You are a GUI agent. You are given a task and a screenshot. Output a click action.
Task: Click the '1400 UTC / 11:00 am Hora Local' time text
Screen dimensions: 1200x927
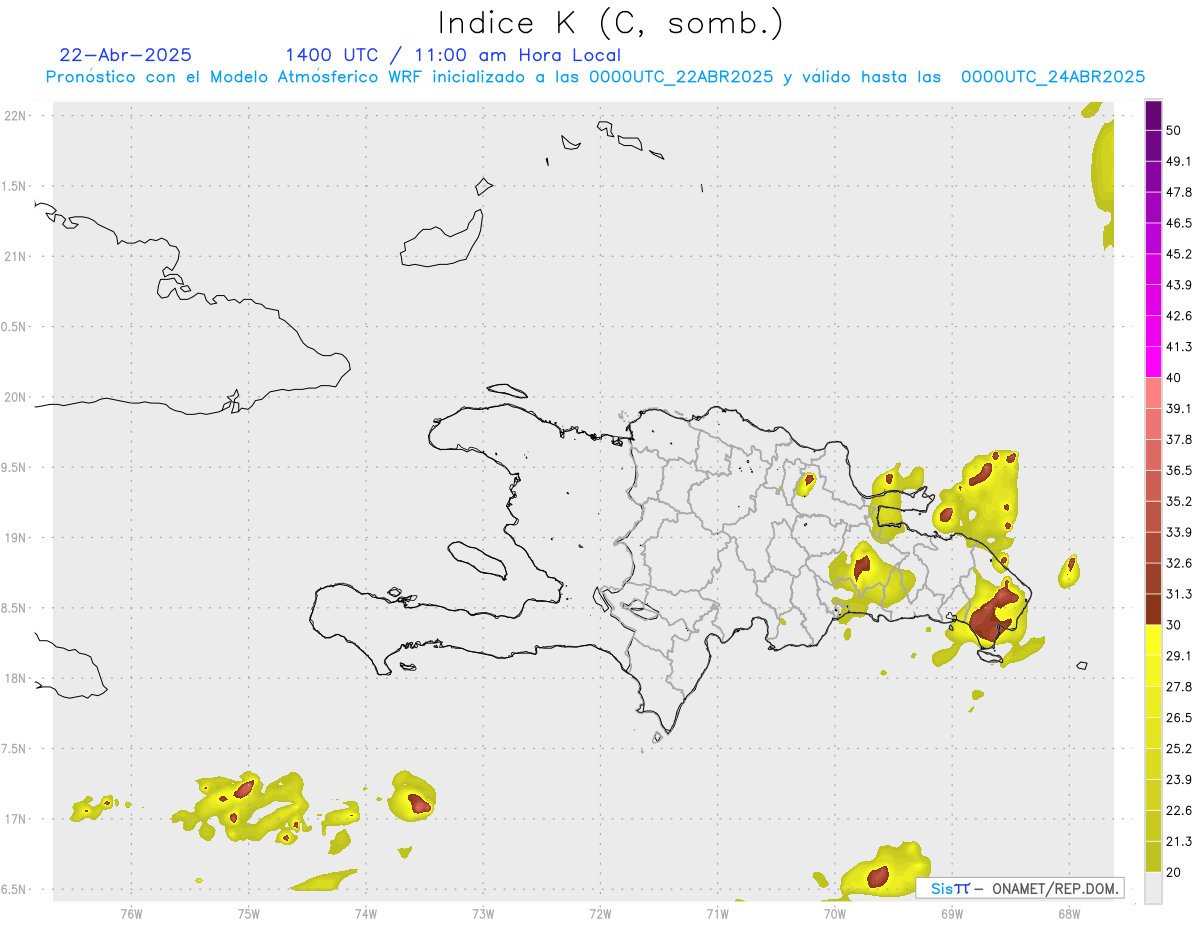point(453,55)
